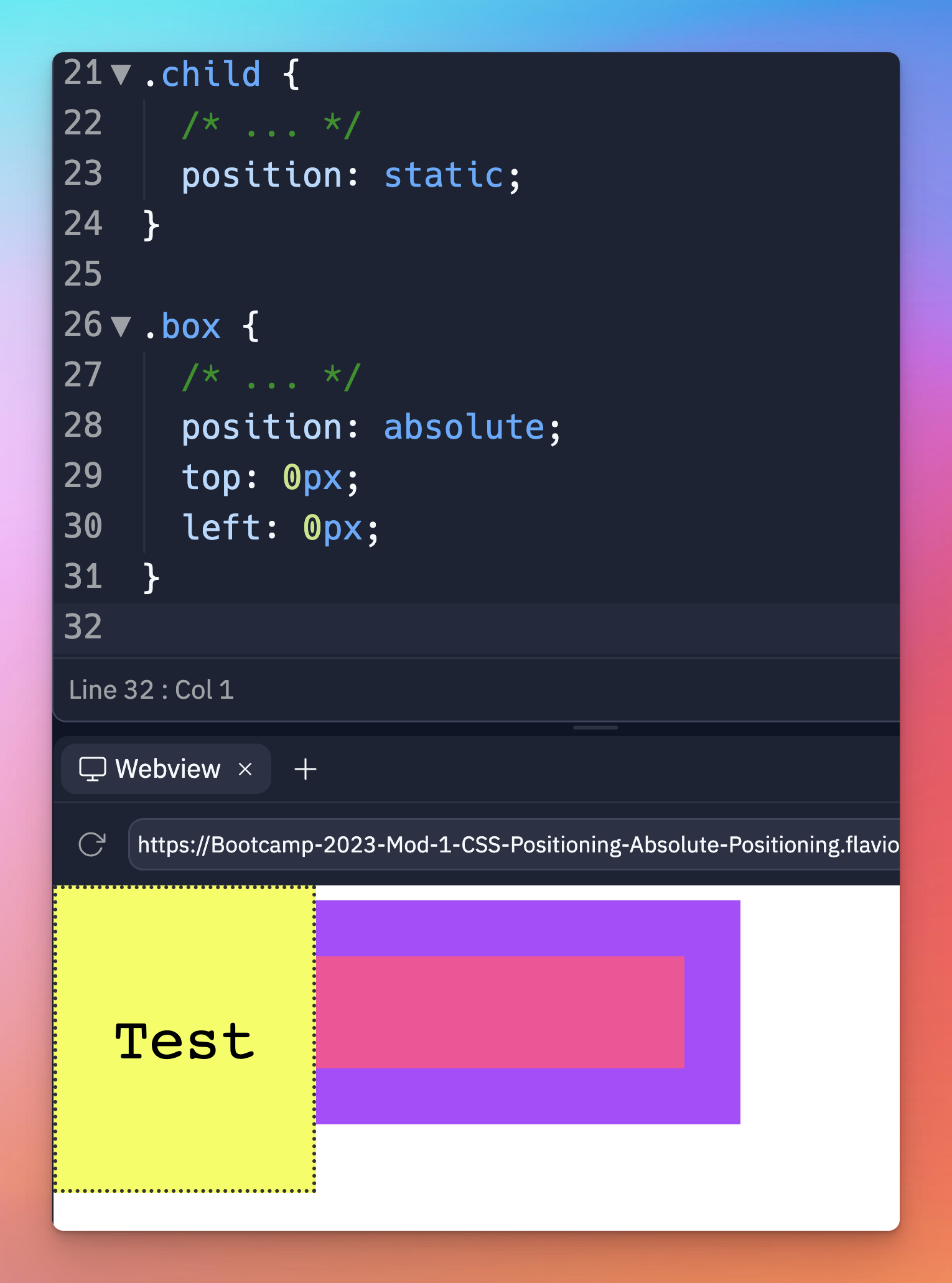Viewport: 952px width, 1283px height.
Task: Click line number 28 in gutter
Action: click(x=83, y=426)
